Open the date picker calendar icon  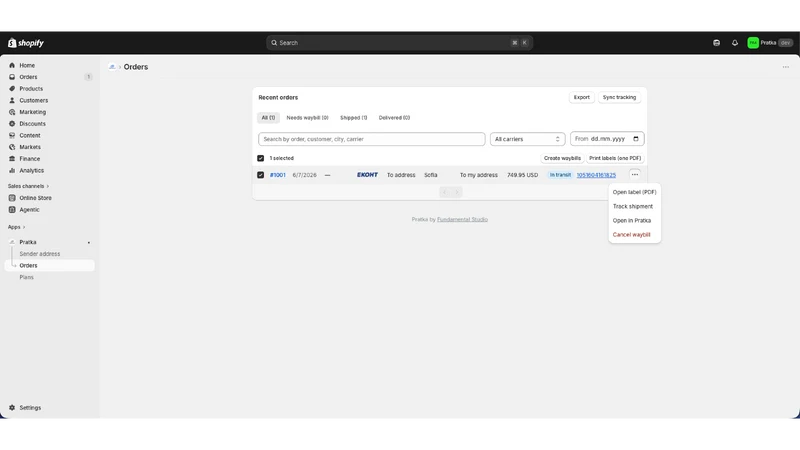[636, 139]
